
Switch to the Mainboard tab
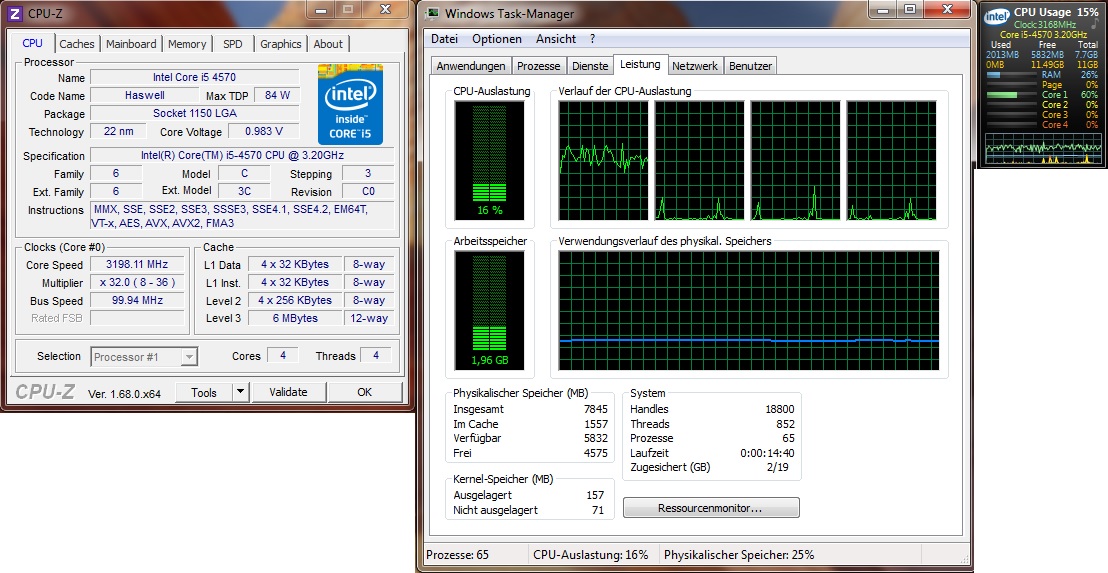tap(131, 44)
